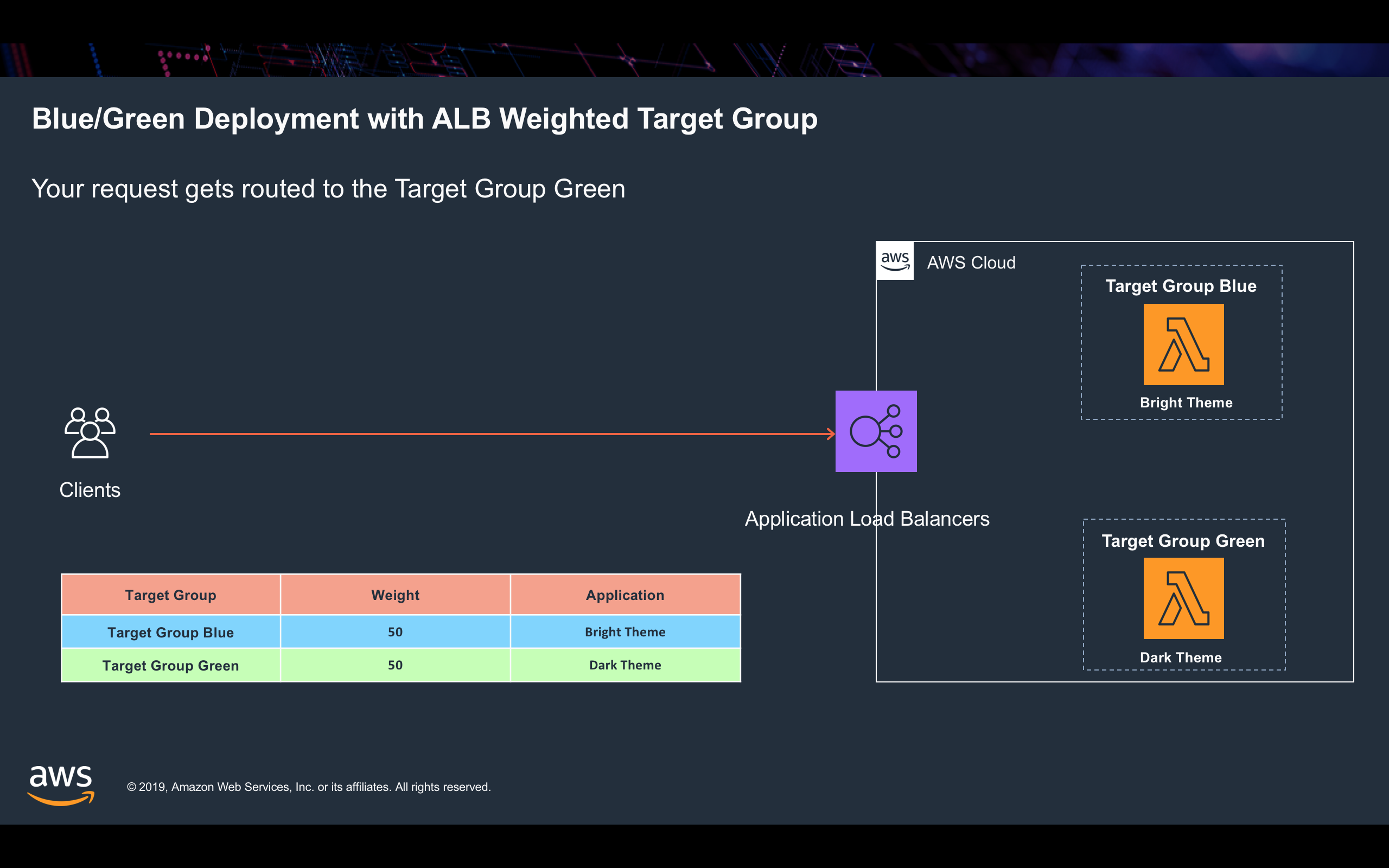Select the Target Group header cell
This screenshot has height=868, width=1389.
170,595
